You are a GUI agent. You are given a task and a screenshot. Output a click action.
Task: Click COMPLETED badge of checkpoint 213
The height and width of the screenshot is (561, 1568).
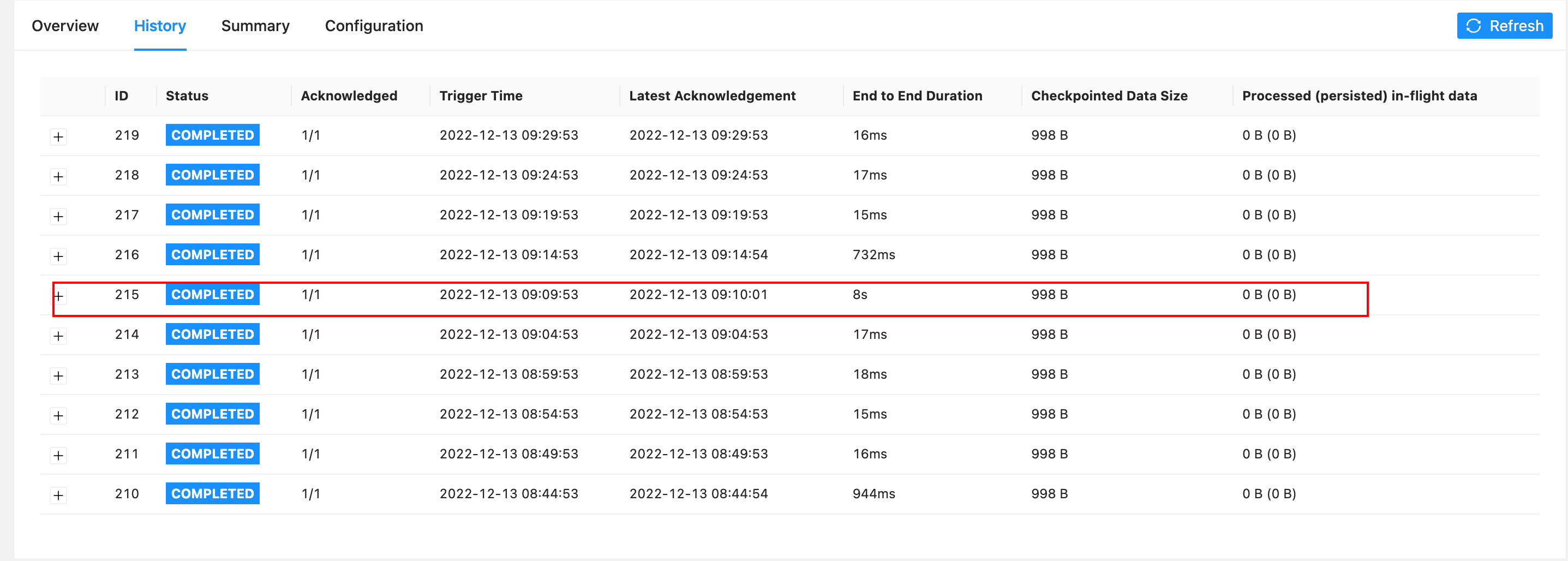212,374
